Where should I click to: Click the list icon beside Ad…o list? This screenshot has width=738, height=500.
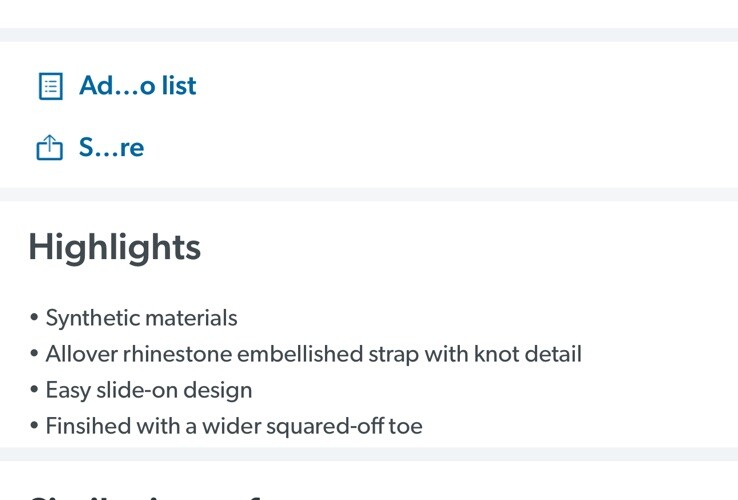point(50,86)
